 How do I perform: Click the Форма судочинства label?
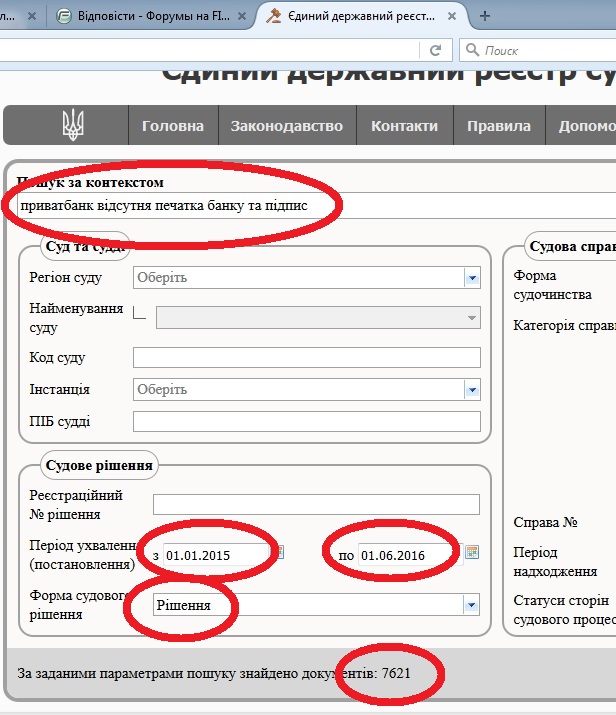coord(552,285)
